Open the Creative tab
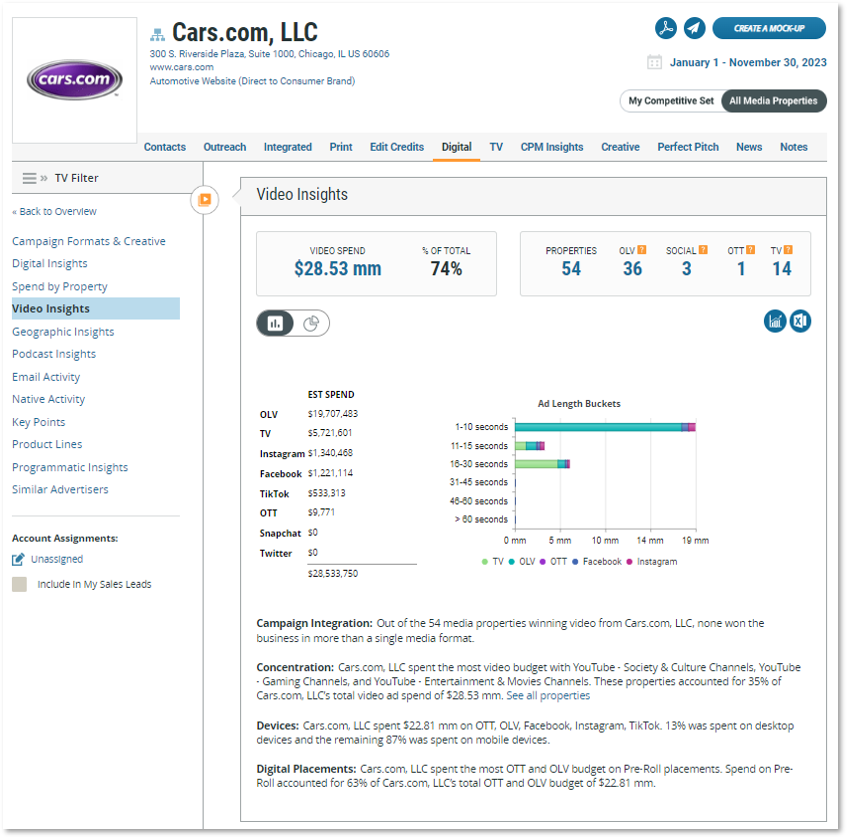Screen dimensions: 847x838 pyautogui.click(x=620, y=147)
